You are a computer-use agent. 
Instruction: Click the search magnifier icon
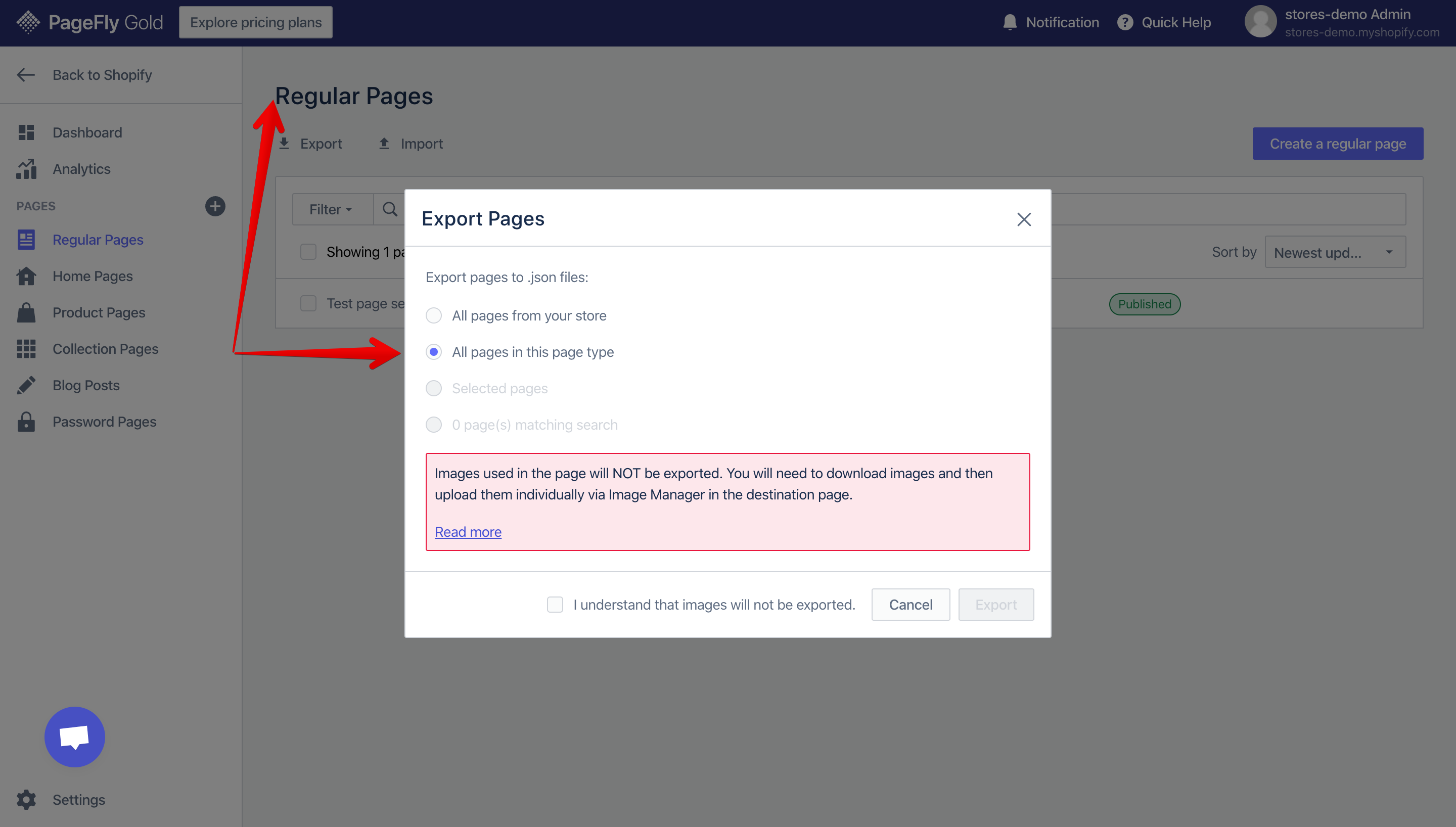(390, 209)
